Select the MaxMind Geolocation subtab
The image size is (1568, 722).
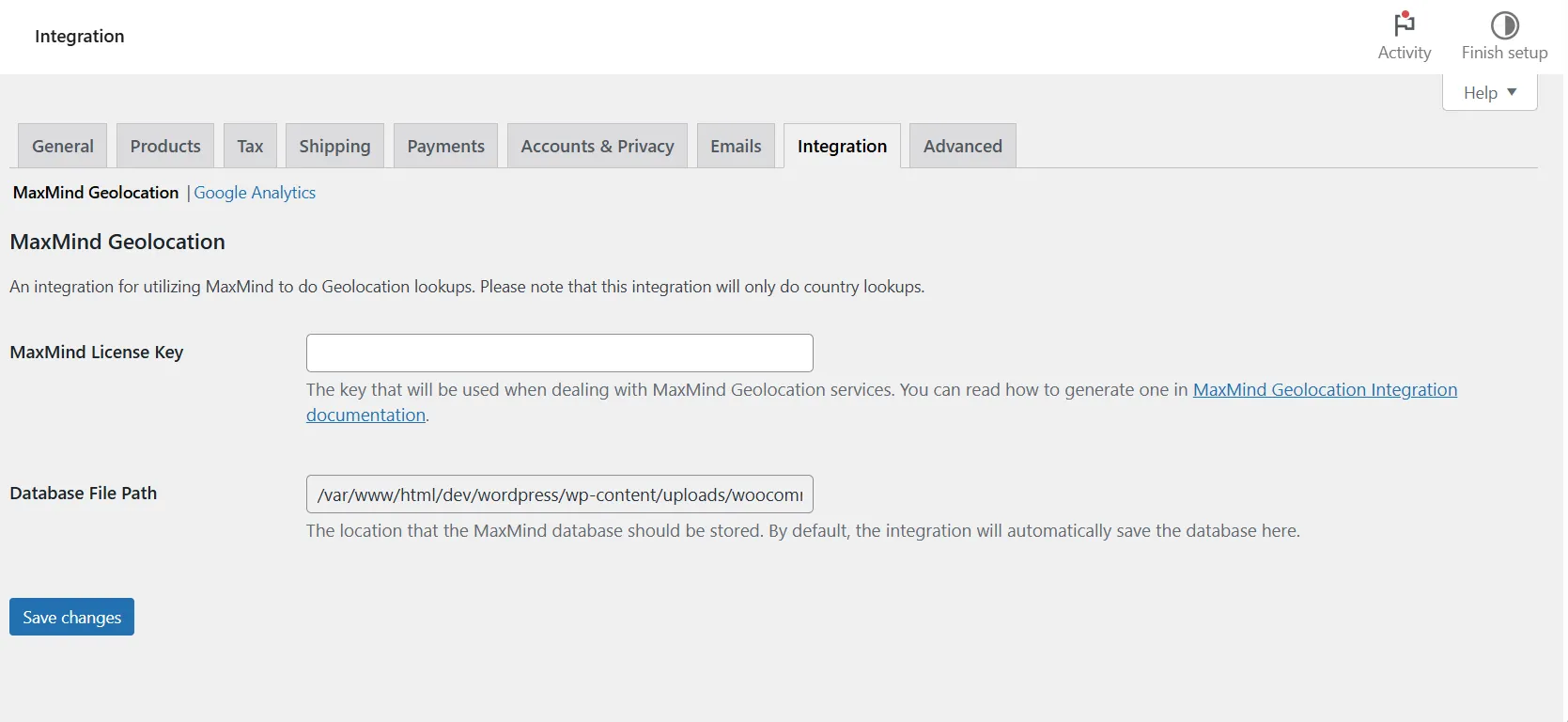tap(95, 193)
